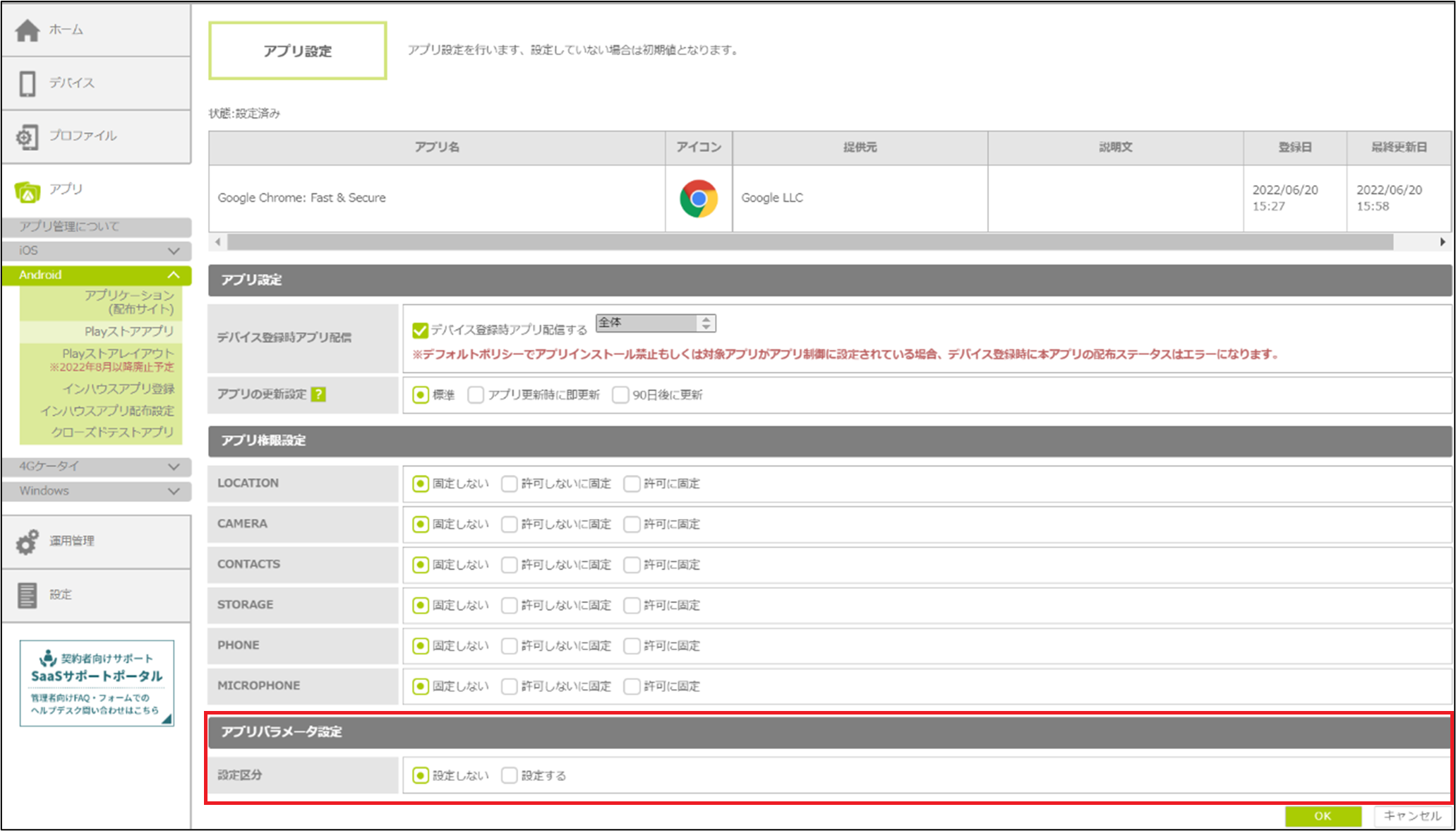This screenshot has height=831, width=1456.
Task: Click the Profile gear-document icon
Action: point(28,136)
